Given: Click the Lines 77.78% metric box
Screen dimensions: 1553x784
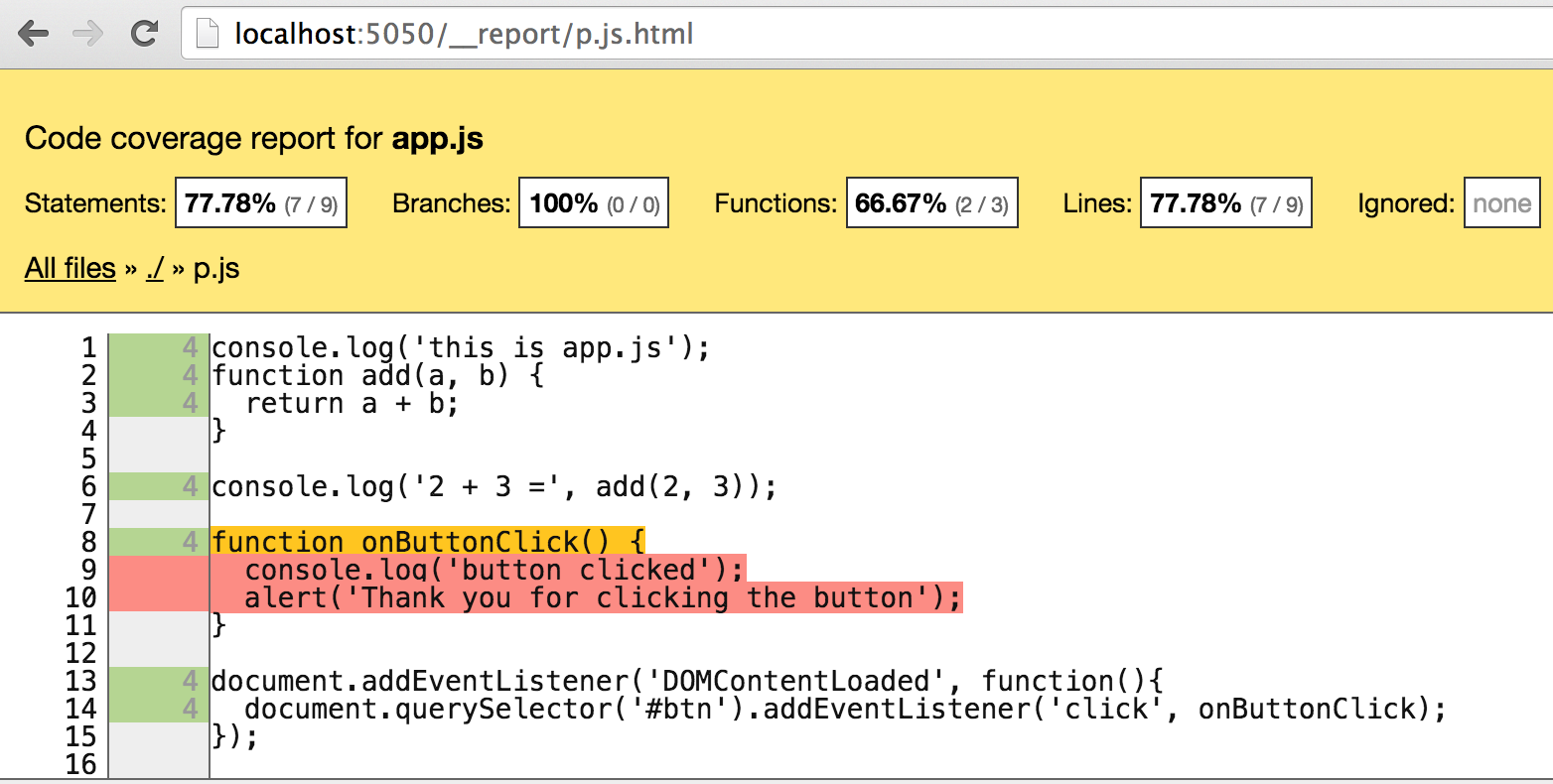Looking at the screenshot, I should (x=1226, y=202).
